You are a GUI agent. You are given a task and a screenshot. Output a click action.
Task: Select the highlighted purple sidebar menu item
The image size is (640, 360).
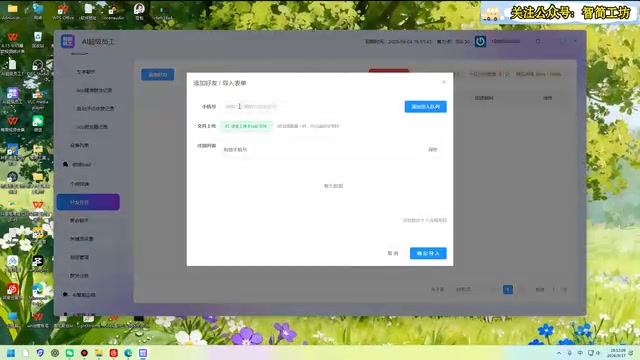point(88,202)
